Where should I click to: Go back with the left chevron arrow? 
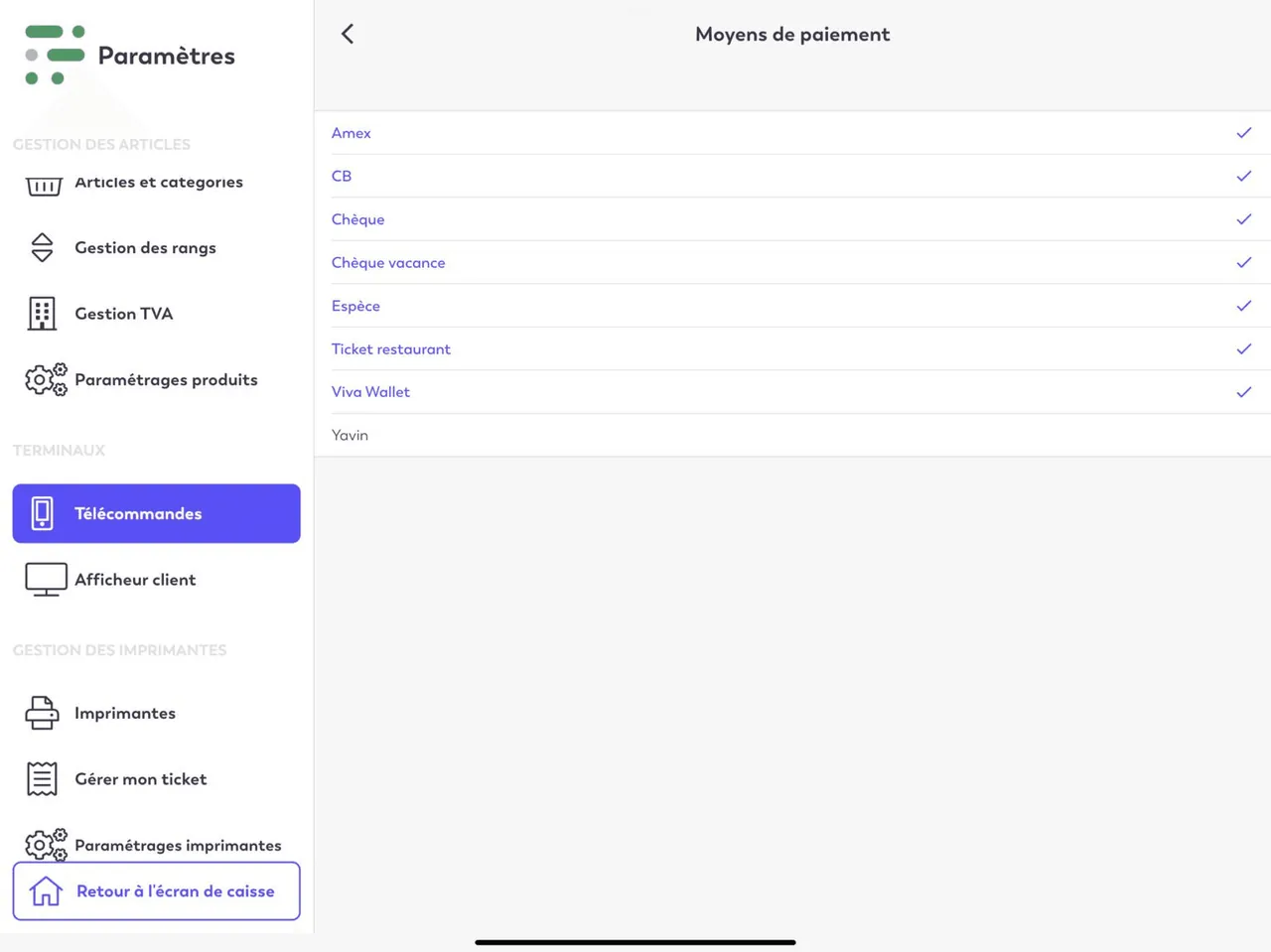pyautogui.click(x=348, y=34)
